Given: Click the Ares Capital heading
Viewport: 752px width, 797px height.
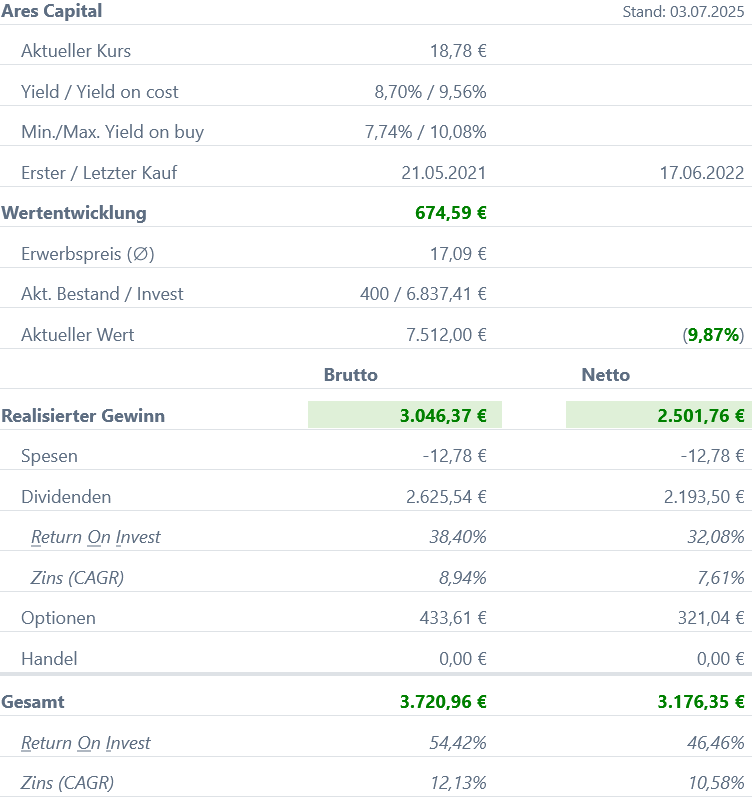Looking at the screenshot, I should pyautogui.click(x=51, y=11).
